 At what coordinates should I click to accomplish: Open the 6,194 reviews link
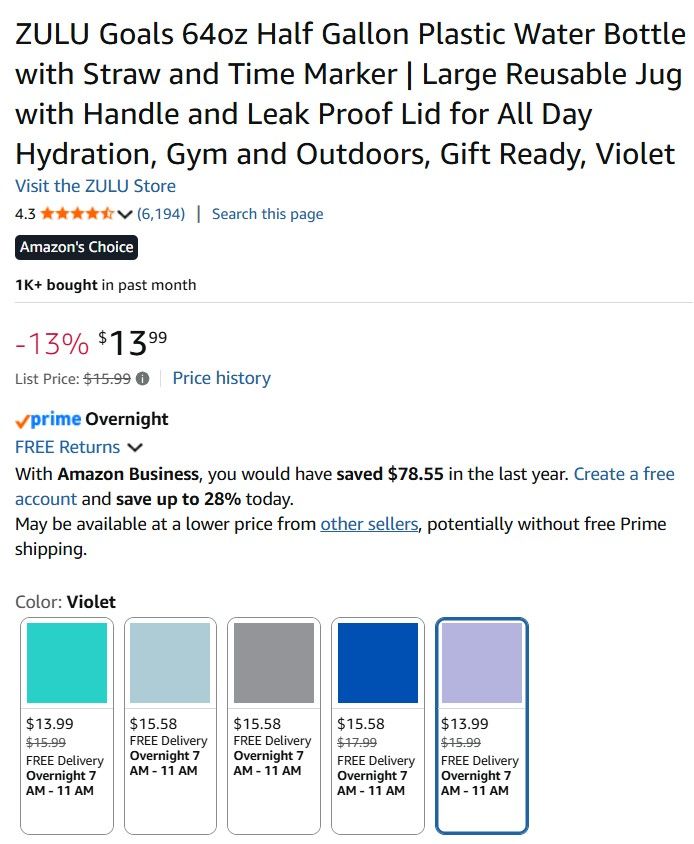[161, 214]
